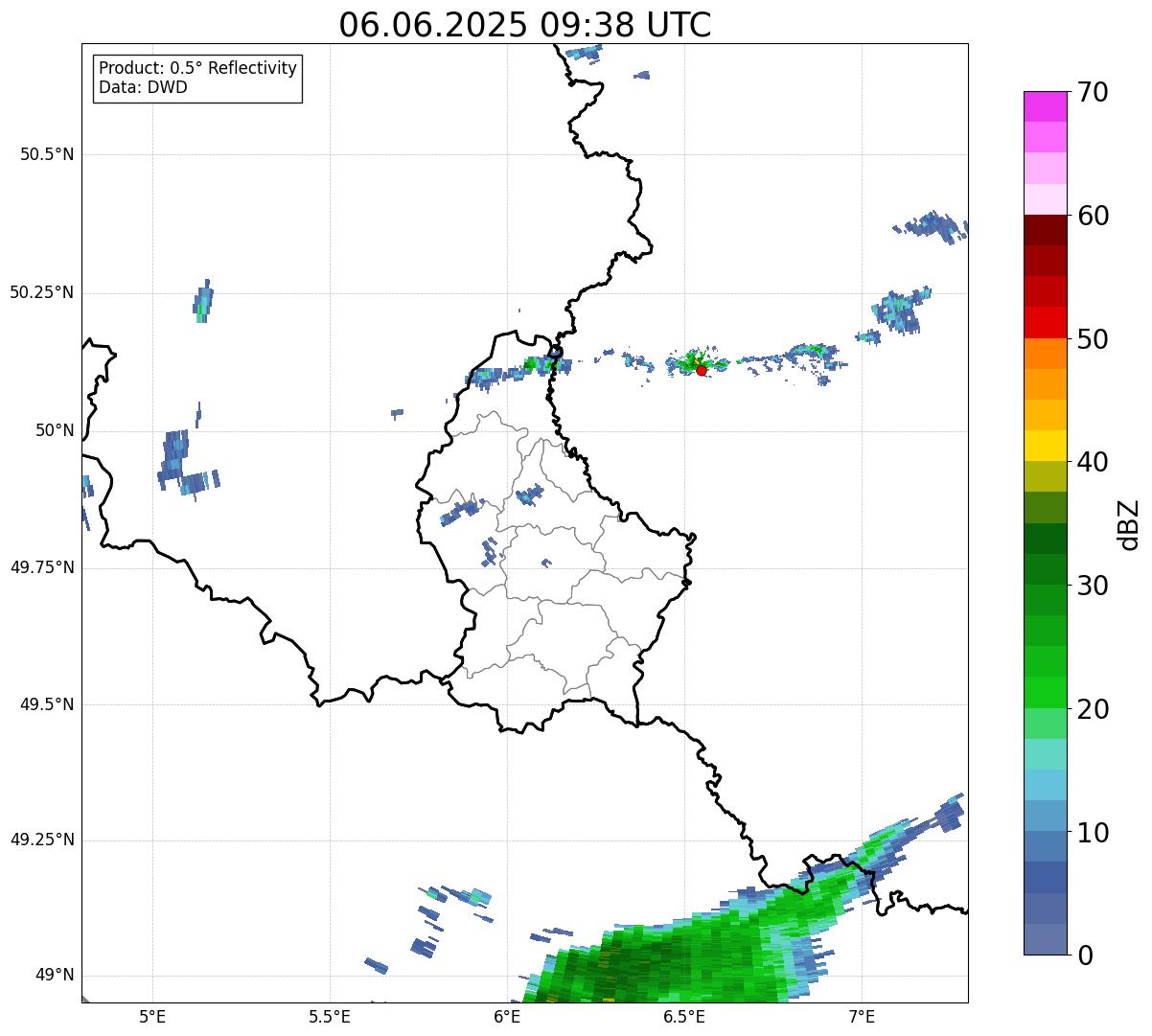The height and width of the screenshot is (1036, 1152).
Task: Pick the olive swatch just below 40 dBZ
Action: pos(1045,476)
